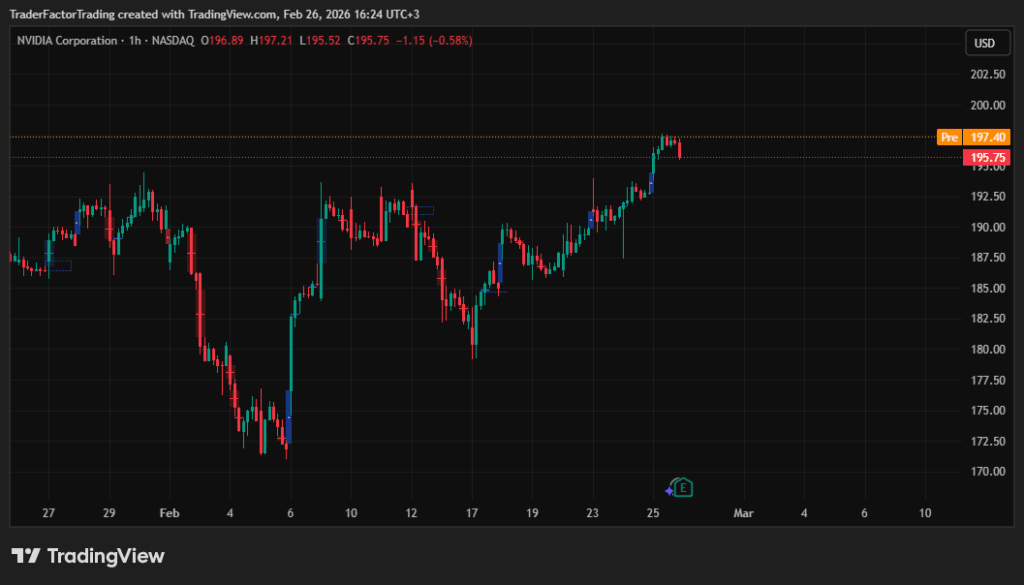Click the TradingView logo icon
Image resolution: width=1024 pixels, height=585 pixels.
26,556
